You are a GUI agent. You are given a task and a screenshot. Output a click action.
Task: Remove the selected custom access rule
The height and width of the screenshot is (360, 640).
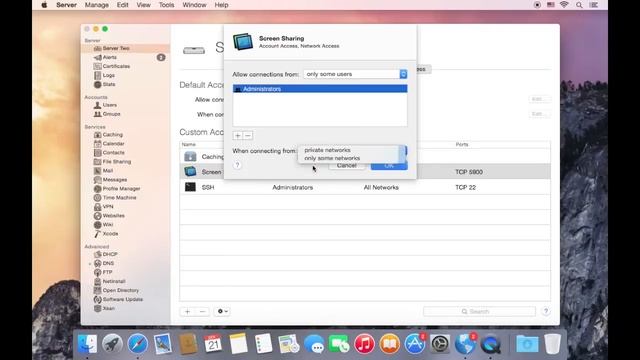click(x=202, y=311)
